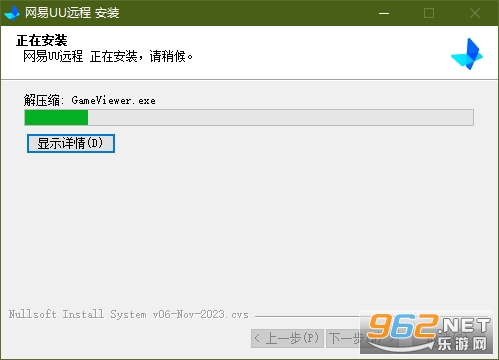Click the Show details (显示详情) button

[x=71, y=143]
